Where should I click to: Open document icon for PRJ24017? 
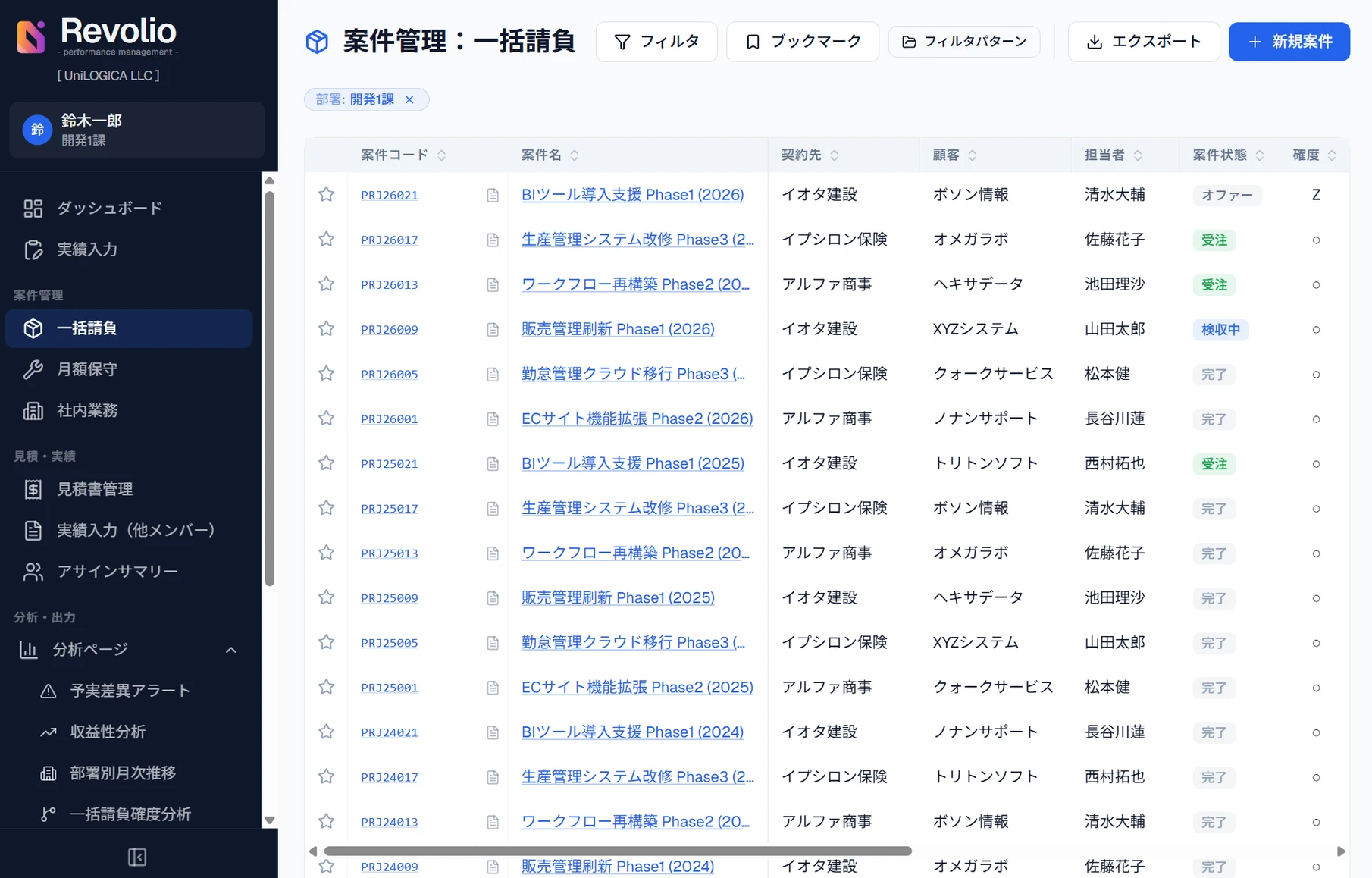pos(493,777)
